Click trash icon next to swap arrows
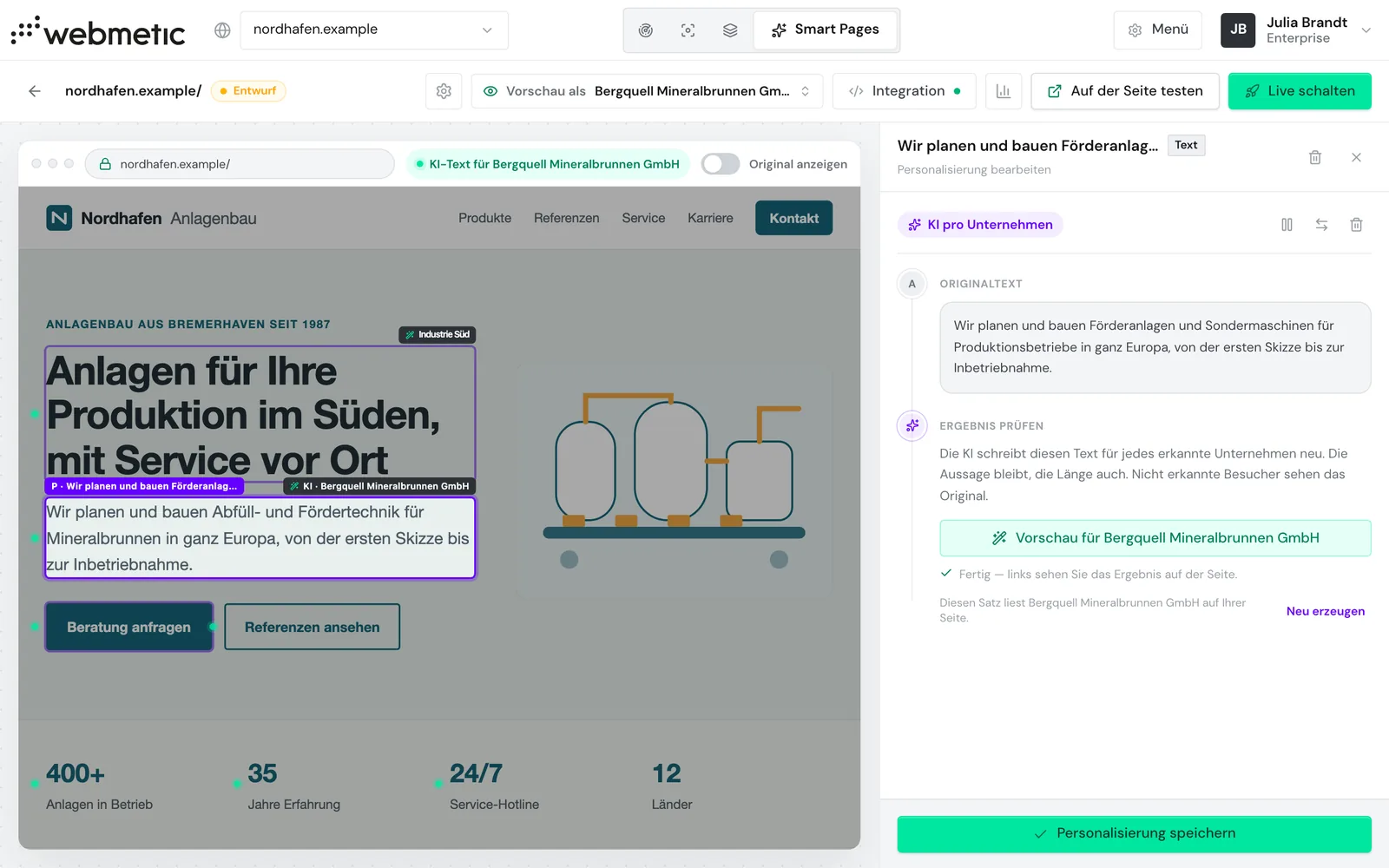This screenshot has width=1389, height=868. point(1356,225)
